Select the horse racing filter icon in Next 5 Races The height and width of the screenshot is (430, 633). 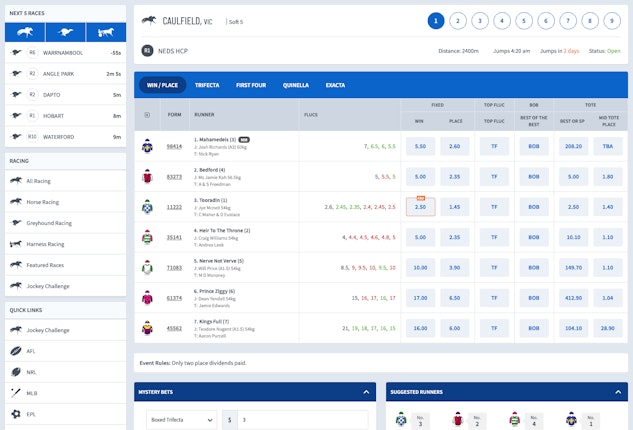[x=25, y=32]
